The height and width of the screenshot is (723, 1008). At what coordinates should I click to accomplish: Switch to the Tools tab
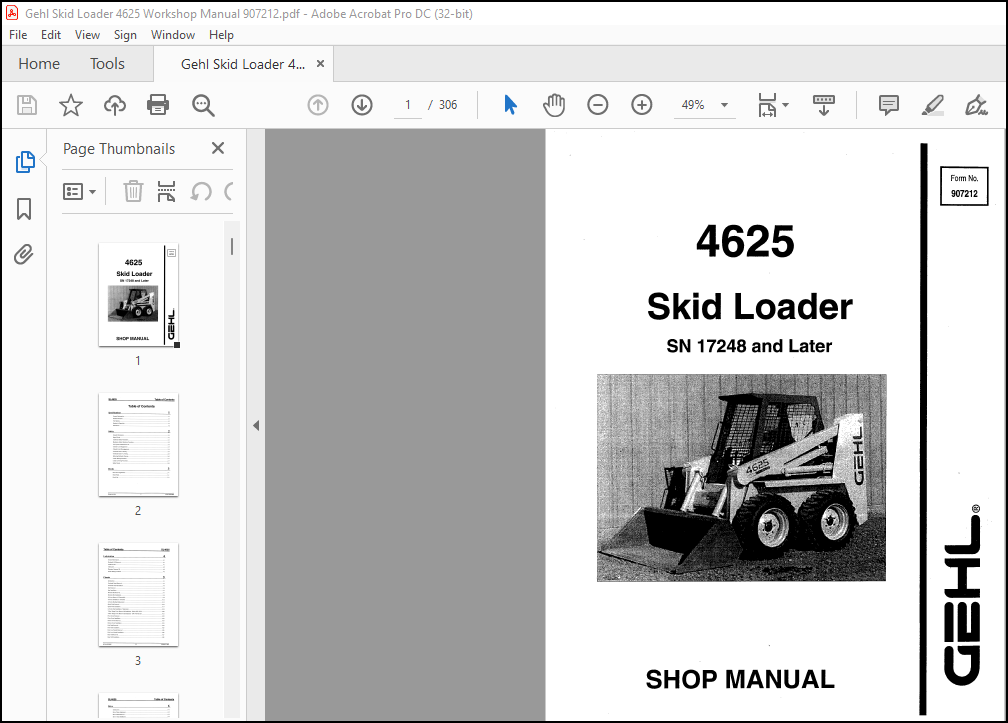(x=107, y=64)
